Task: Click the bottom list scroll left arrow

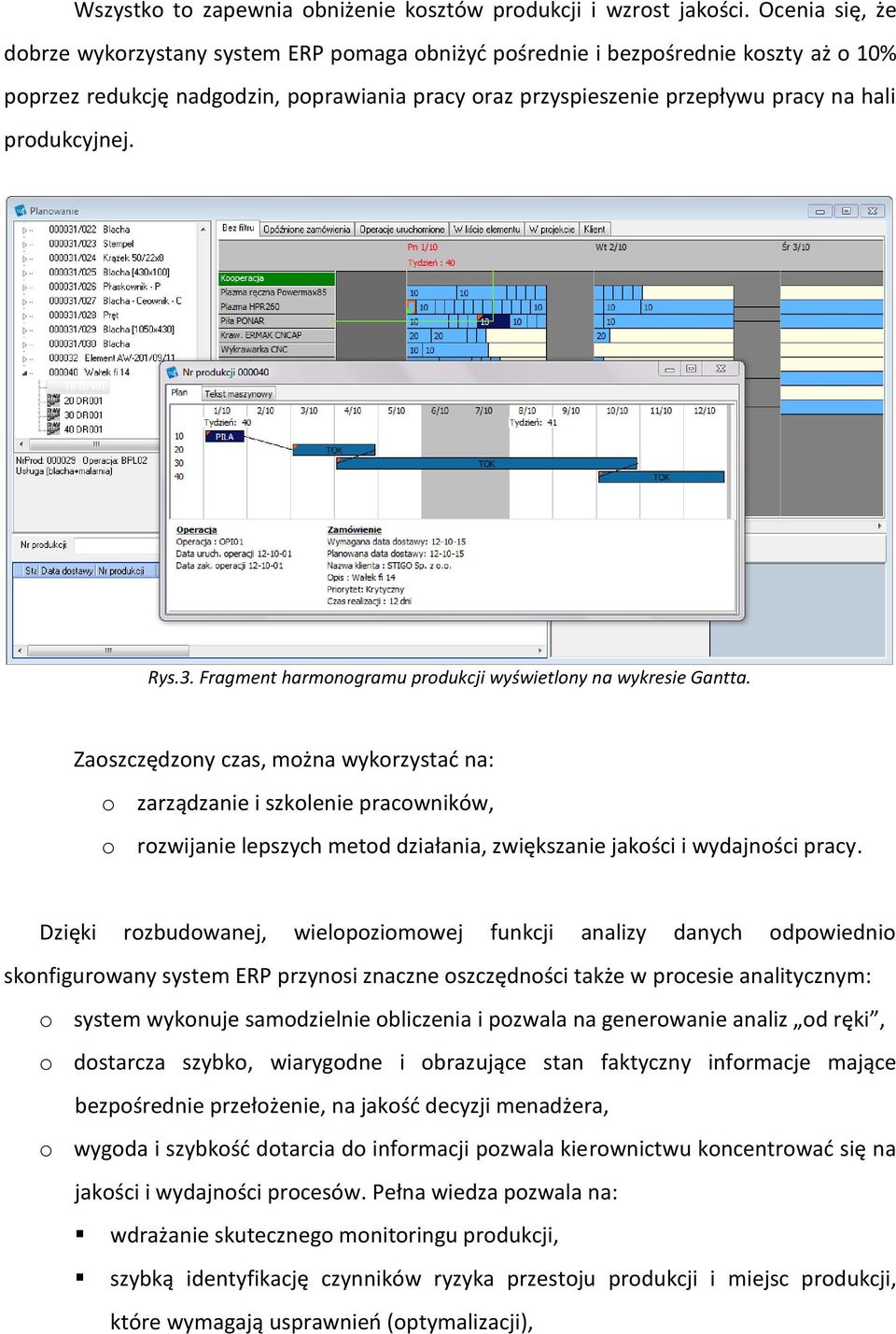Action: (20, 651)
